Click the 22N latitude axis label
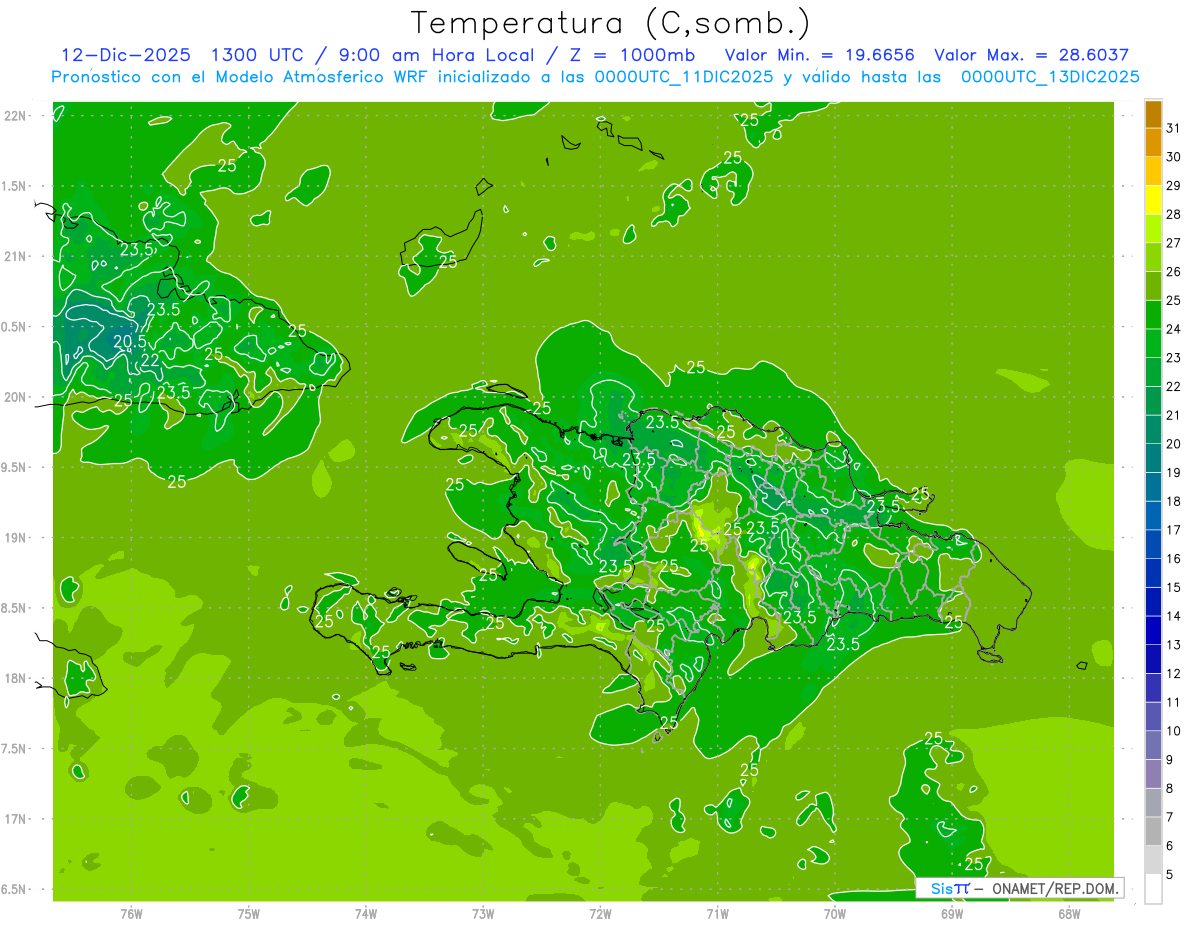The width and height of the screenshot is (1200, 927). (x=15, y=115)
